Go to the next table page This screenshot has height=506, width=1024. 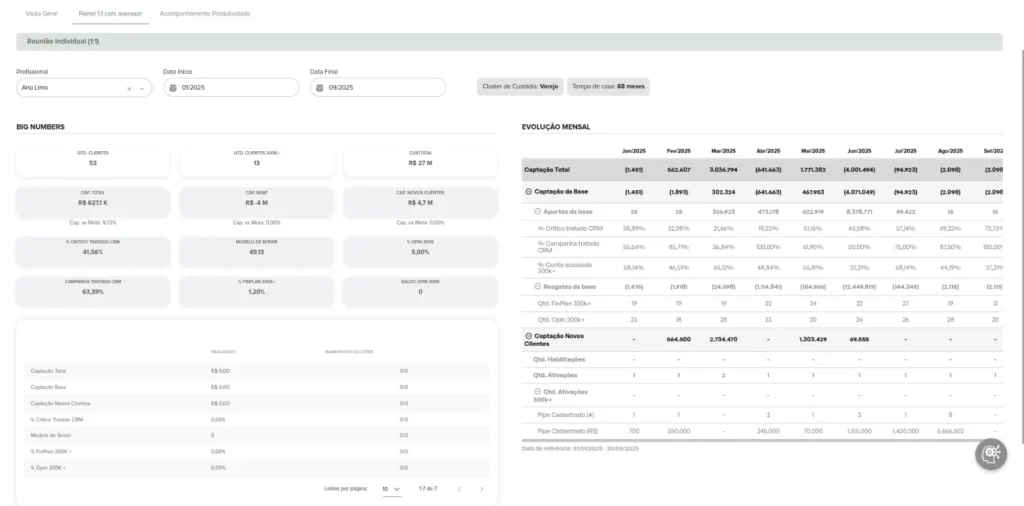481,489
